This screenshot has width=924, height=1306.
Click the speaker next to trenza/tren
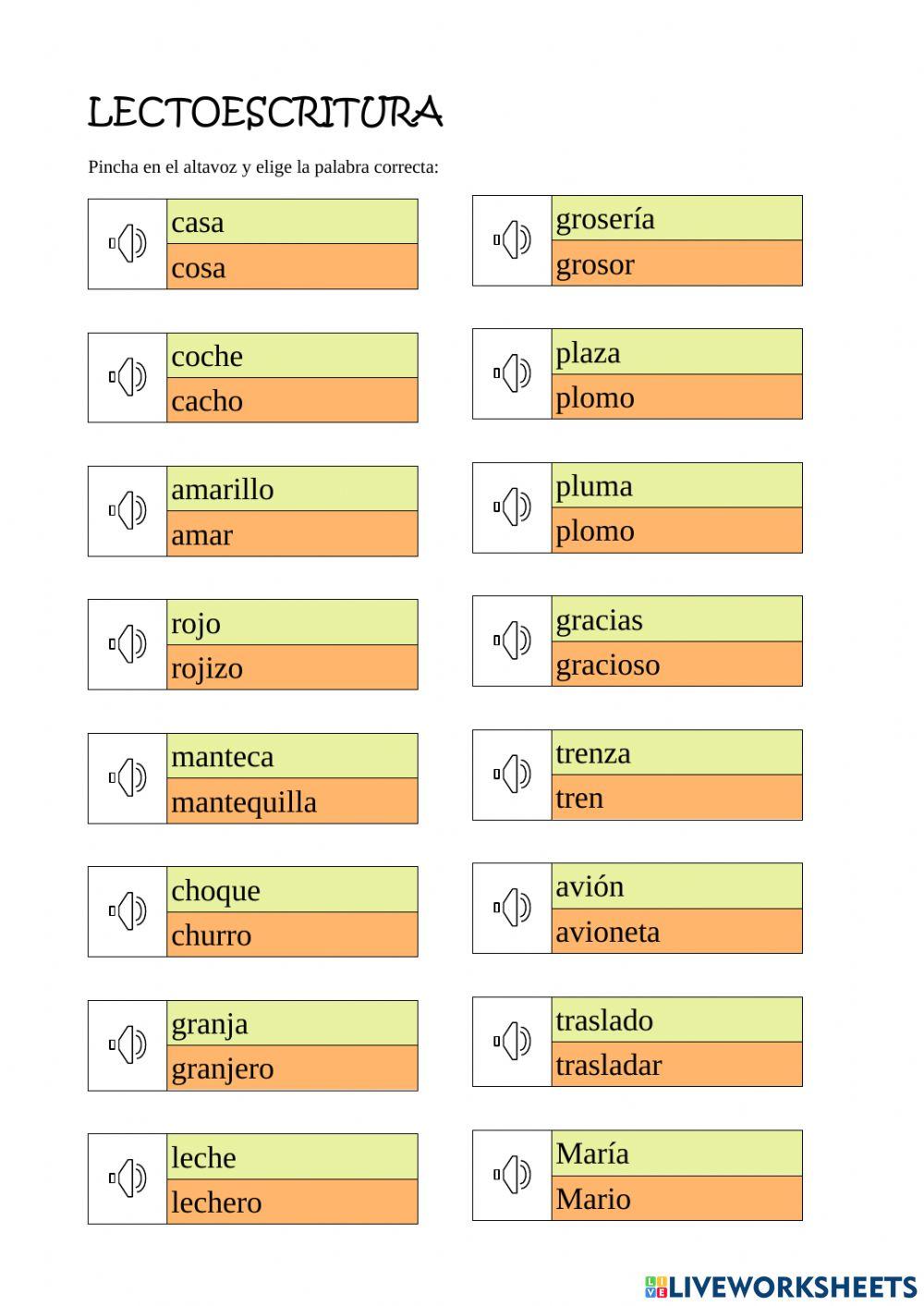coord(512,775)
